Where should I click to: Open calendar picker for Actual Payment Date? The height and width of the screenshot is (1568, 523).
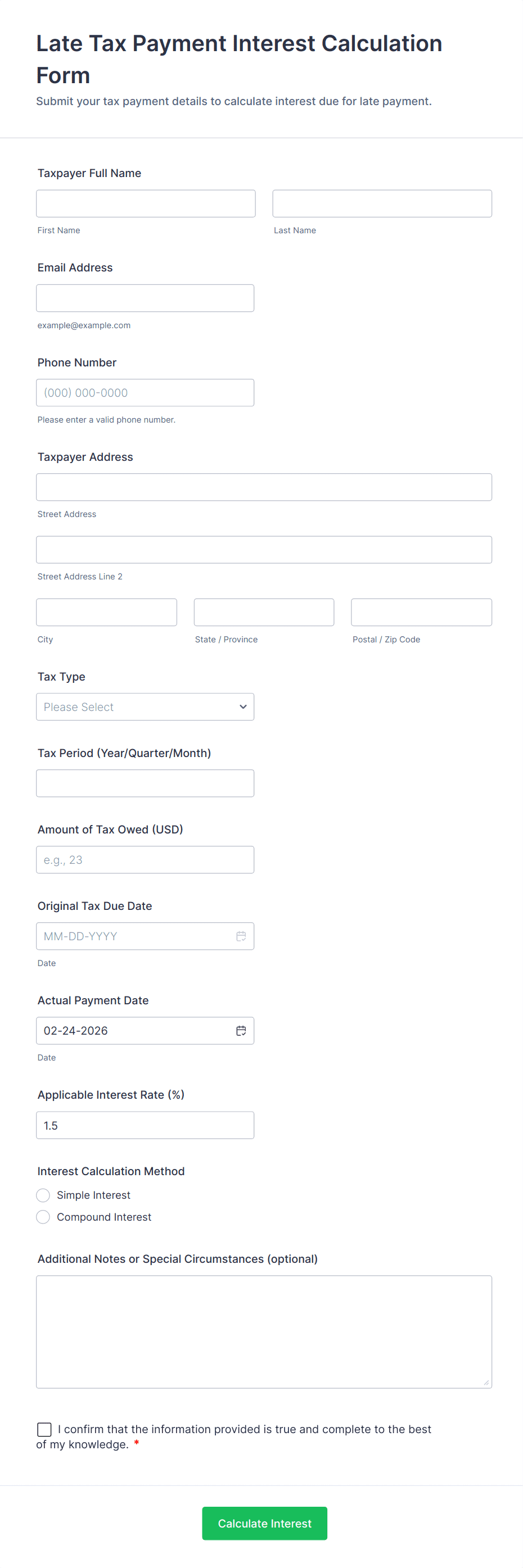click(x=241, y=1031)
